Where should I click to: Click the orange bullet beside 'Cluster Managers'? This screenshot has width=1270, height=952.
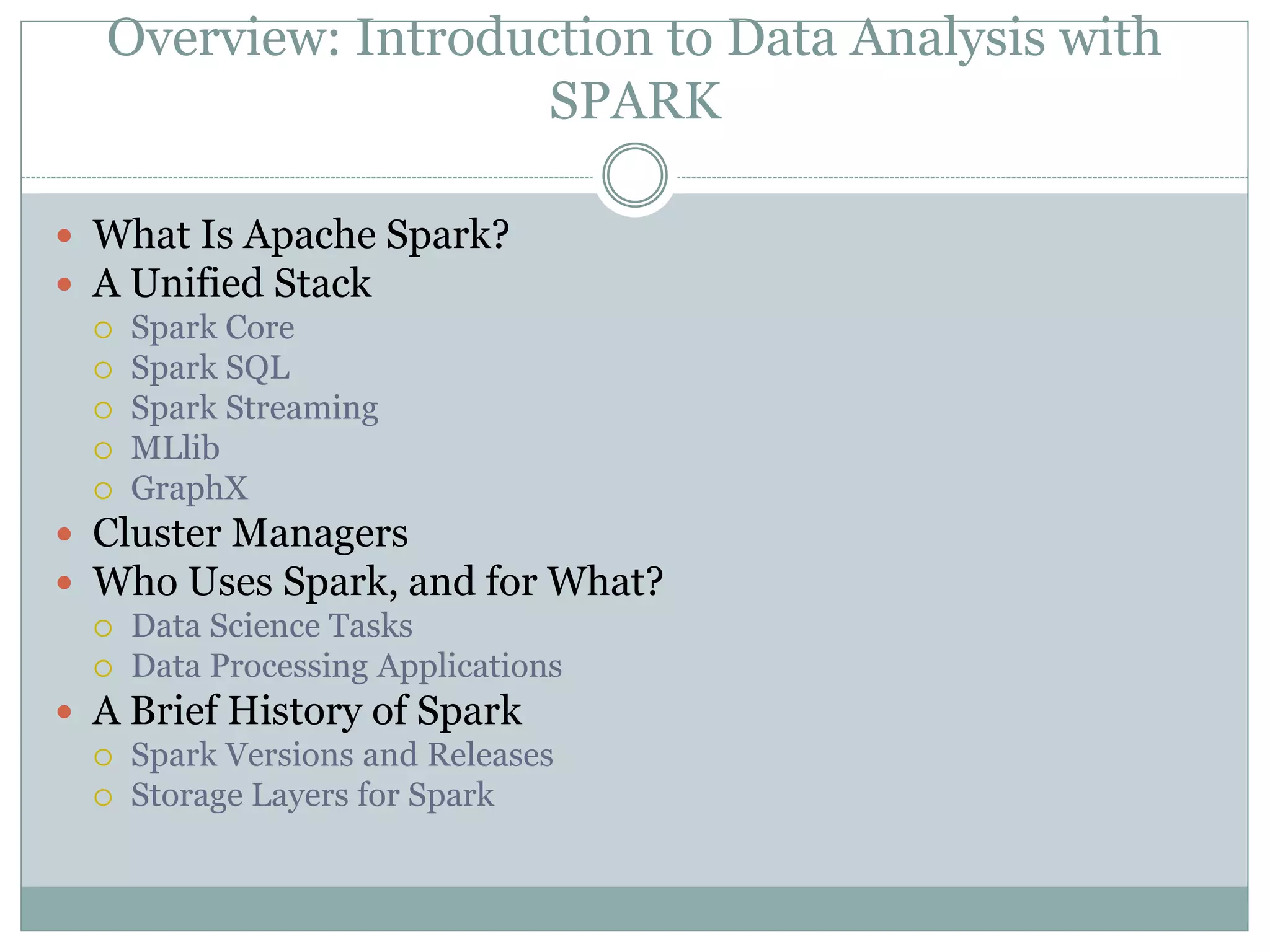tap(64, 534)
